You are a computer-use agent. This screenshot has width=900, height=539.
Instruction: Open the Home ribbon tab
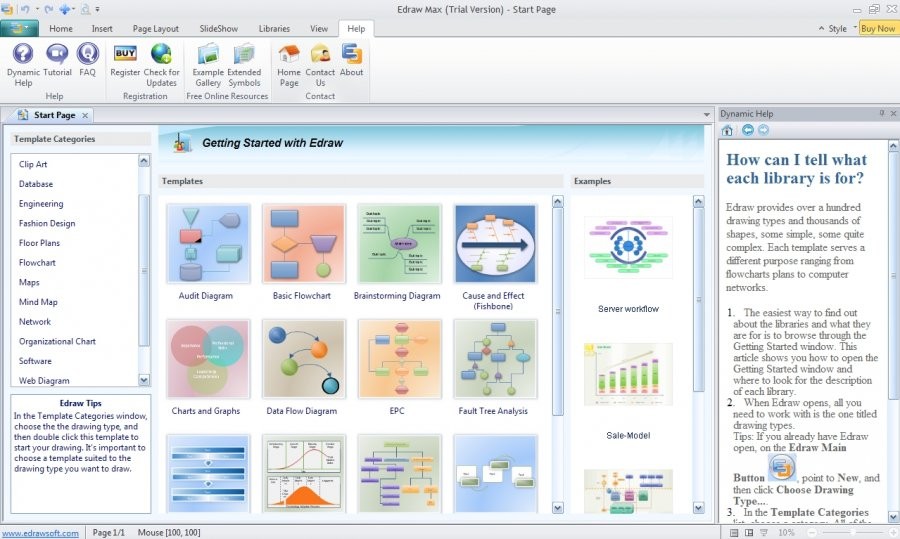pyautogui.click(x=61, y=29)
